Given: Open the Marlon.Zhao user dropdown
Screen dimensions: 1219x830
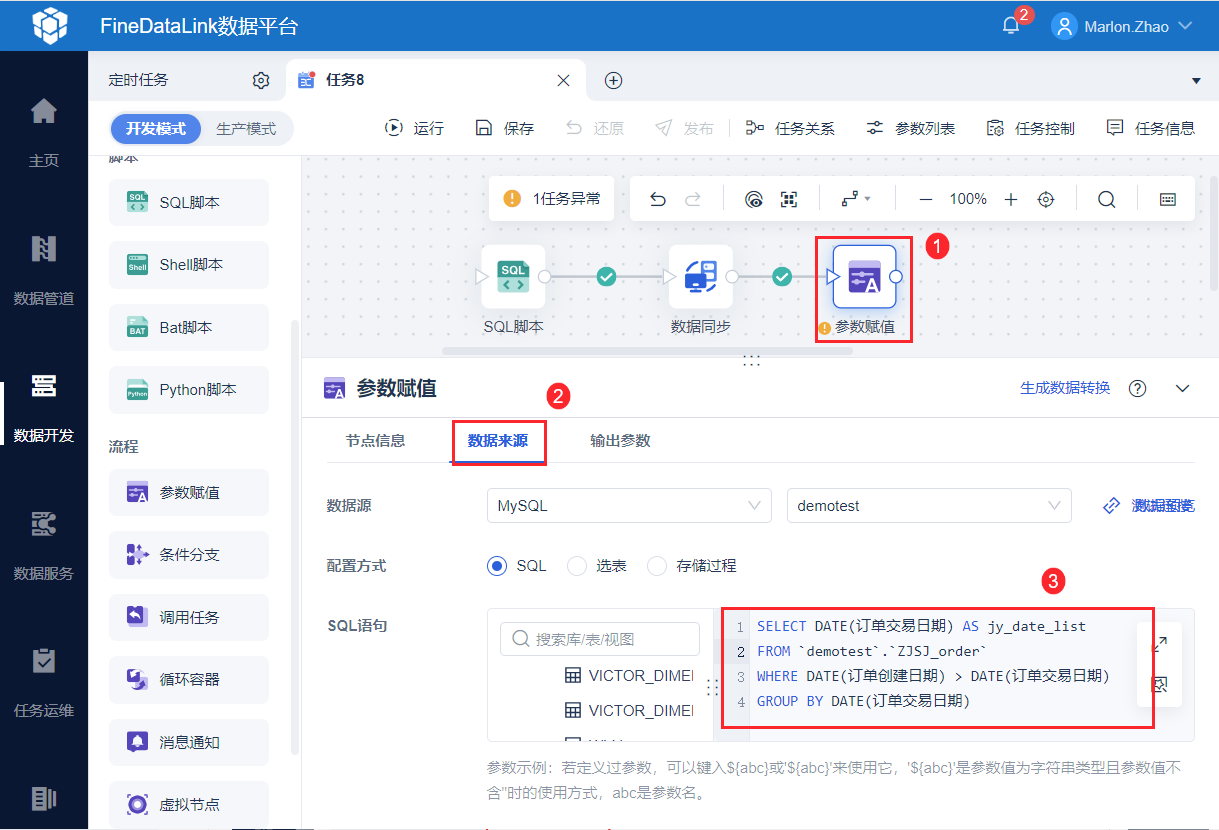Looking at the screenshot, I should pos(1123,26).
